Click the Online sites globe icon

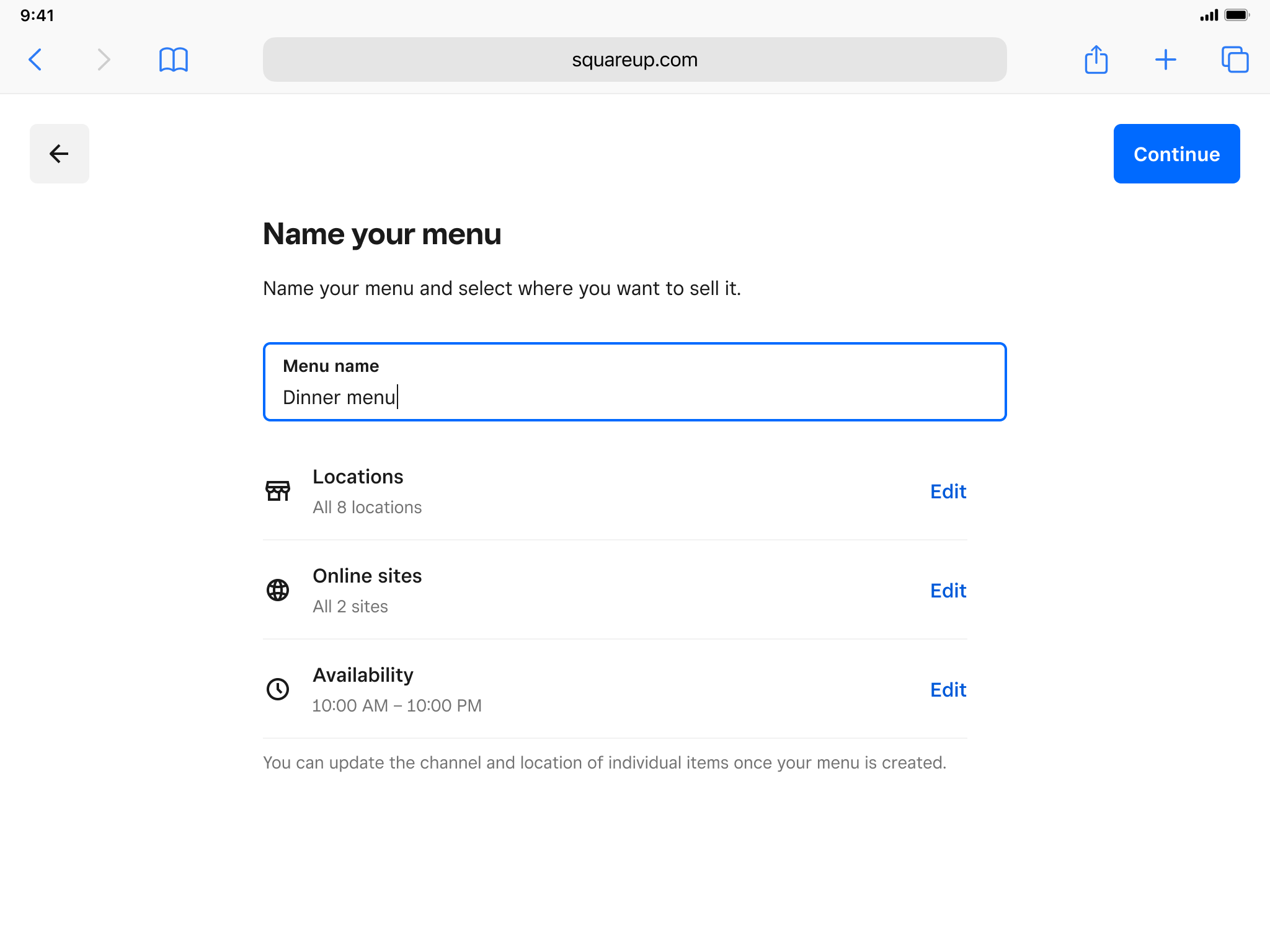(x=278, y=590)
